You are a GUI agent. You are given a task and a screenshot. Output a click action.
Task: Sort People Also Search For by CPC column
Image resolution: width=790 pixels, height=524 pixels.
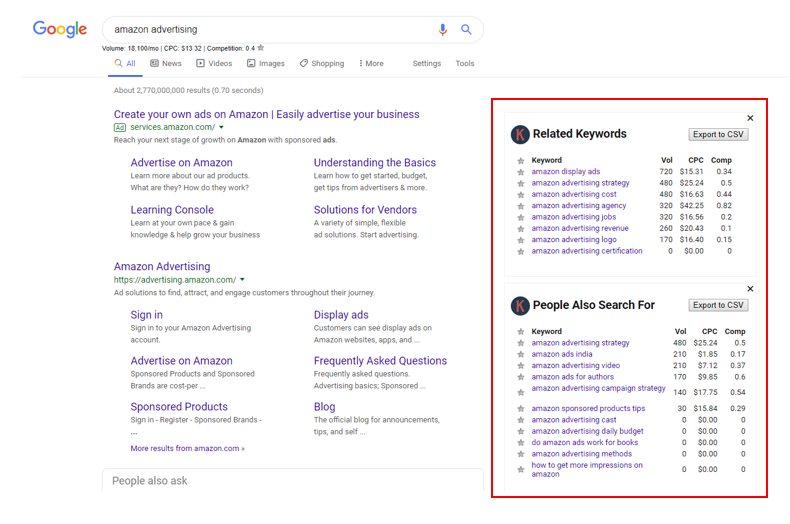coord(709,332)
